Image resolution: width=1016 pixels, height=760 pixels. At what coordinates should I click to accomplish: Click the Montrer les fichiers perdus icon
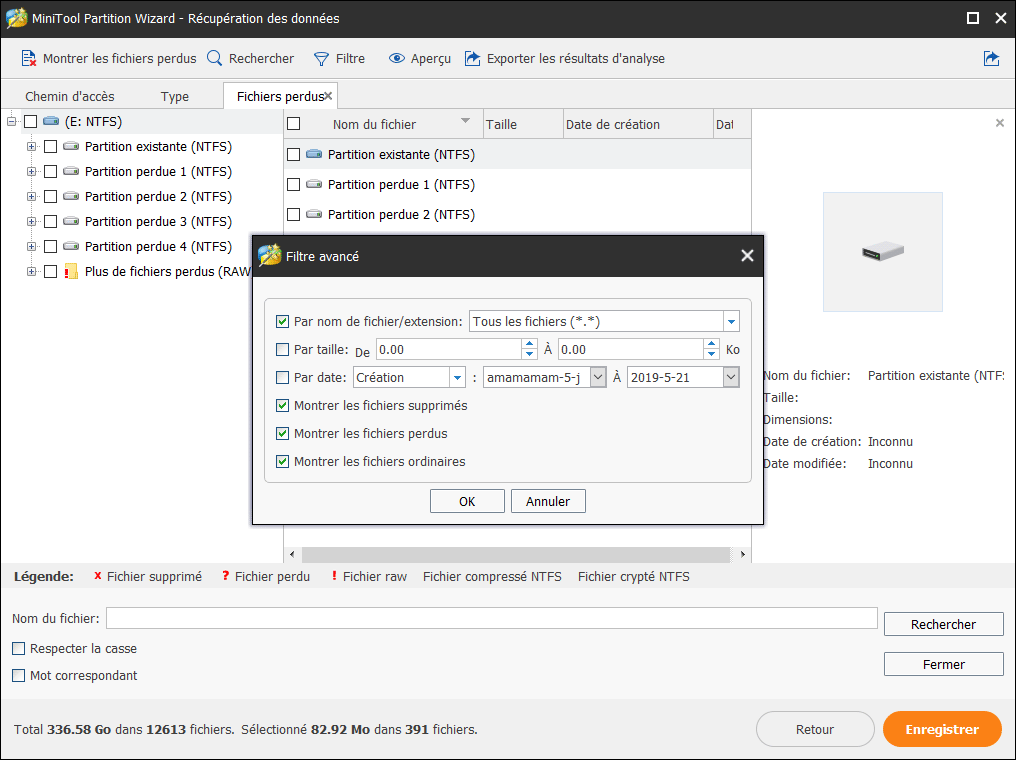pos(29,58)
